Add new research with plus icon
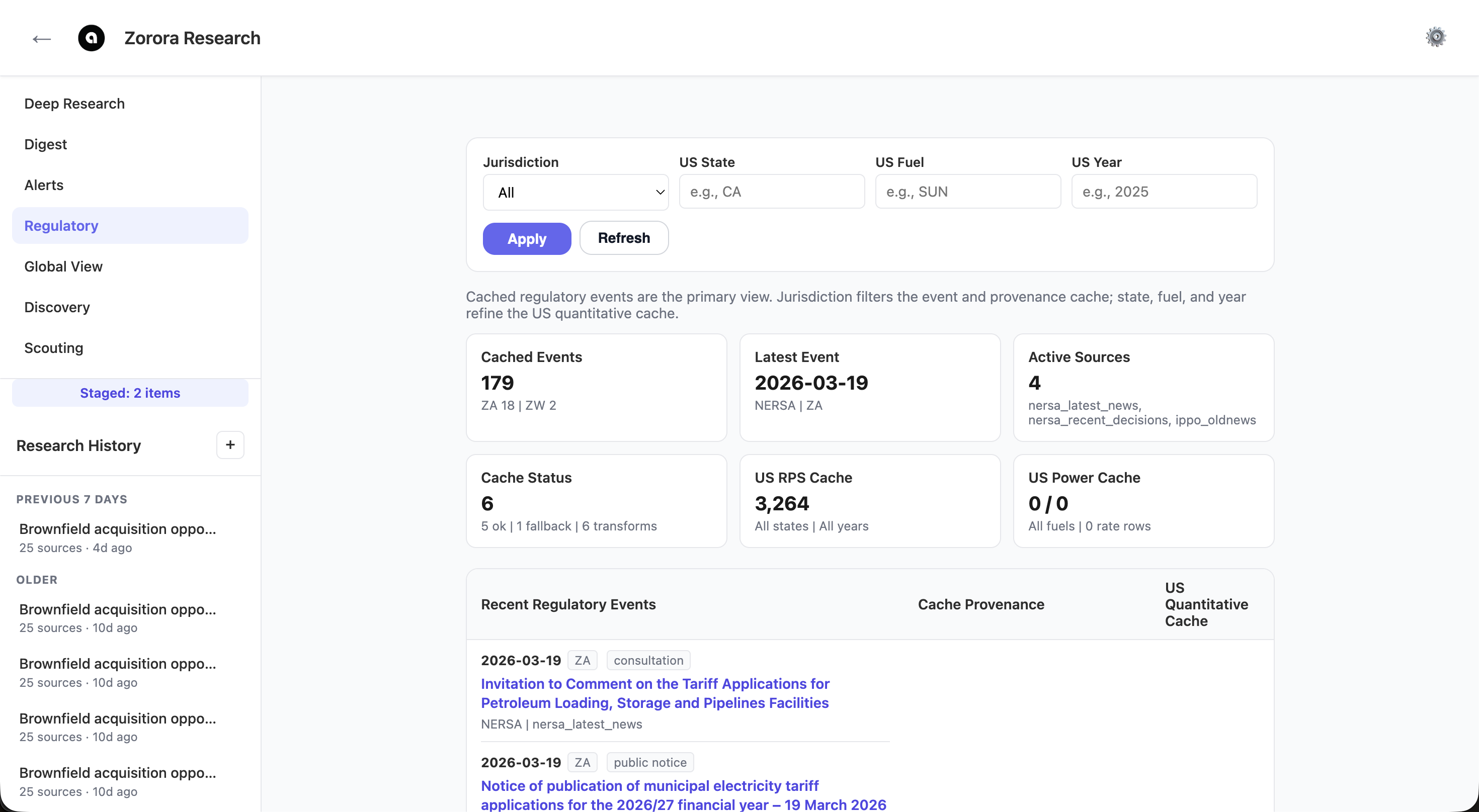1479x812 pixels. [x=230, y=445]
